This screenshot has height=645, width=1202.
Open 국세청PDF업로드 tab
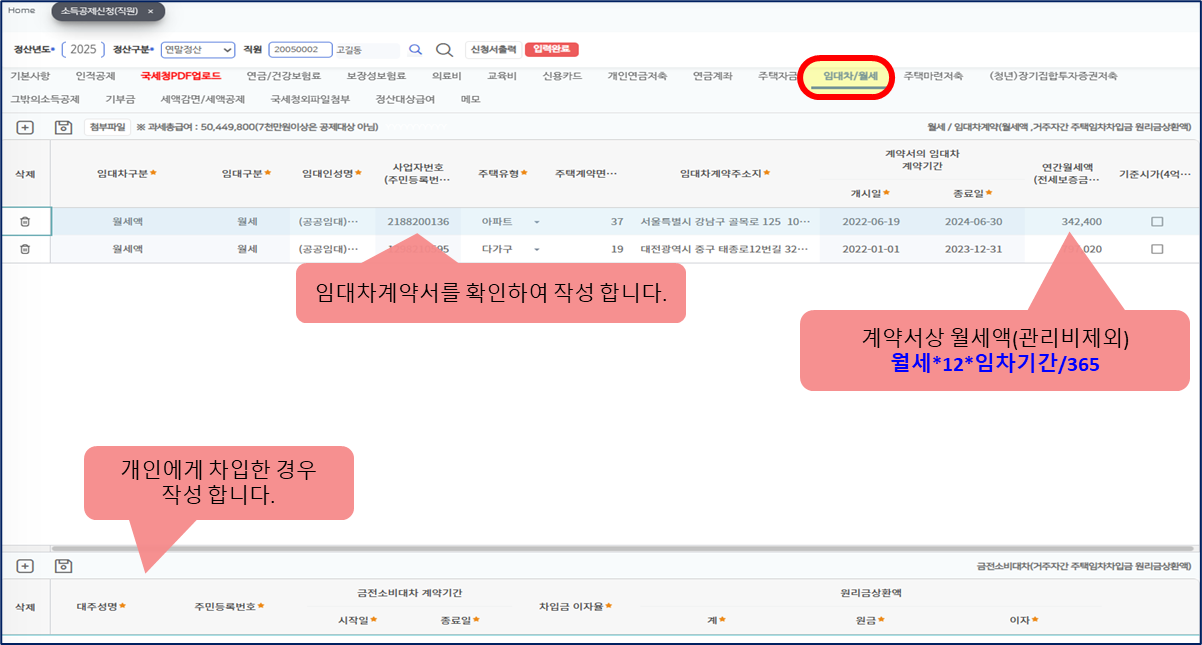pyautogui.click(x=181, y=75)
